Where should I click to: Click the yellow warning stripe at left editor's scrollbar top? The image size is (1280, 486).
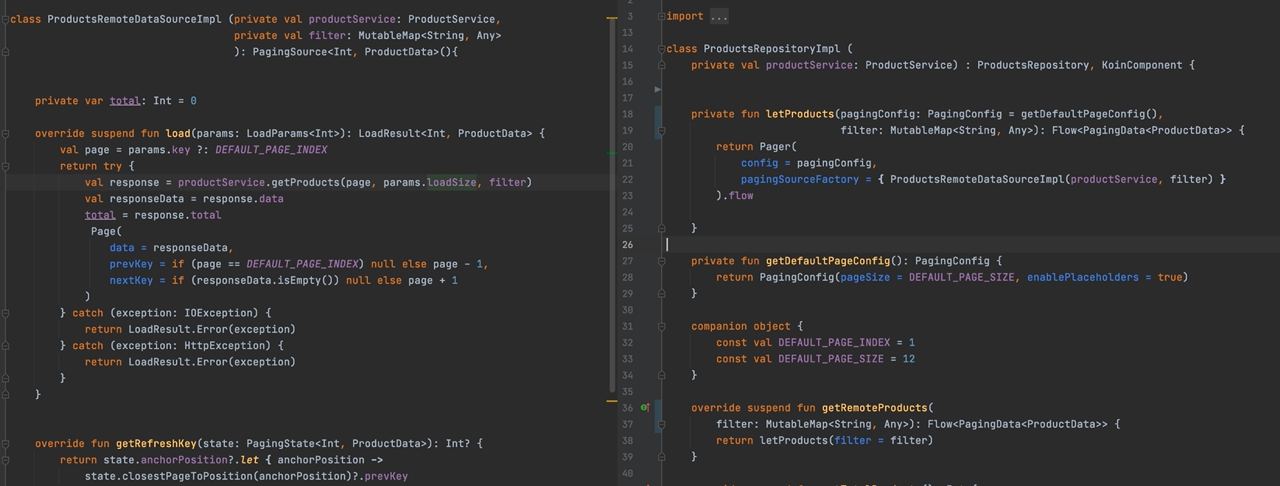tap(612, 19)
